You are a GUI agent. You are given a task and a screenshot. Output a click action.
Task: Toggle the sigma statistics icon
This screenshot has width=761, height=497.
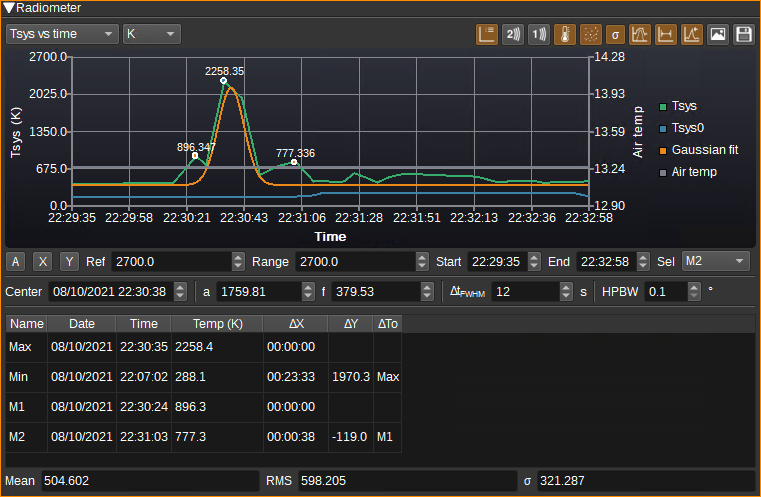[615, 34]
